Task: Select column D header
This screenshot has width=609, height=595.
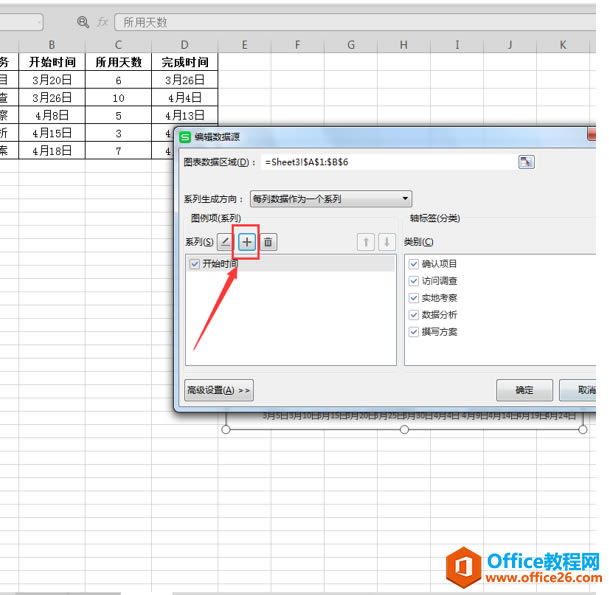Action: tap(185, 45)
